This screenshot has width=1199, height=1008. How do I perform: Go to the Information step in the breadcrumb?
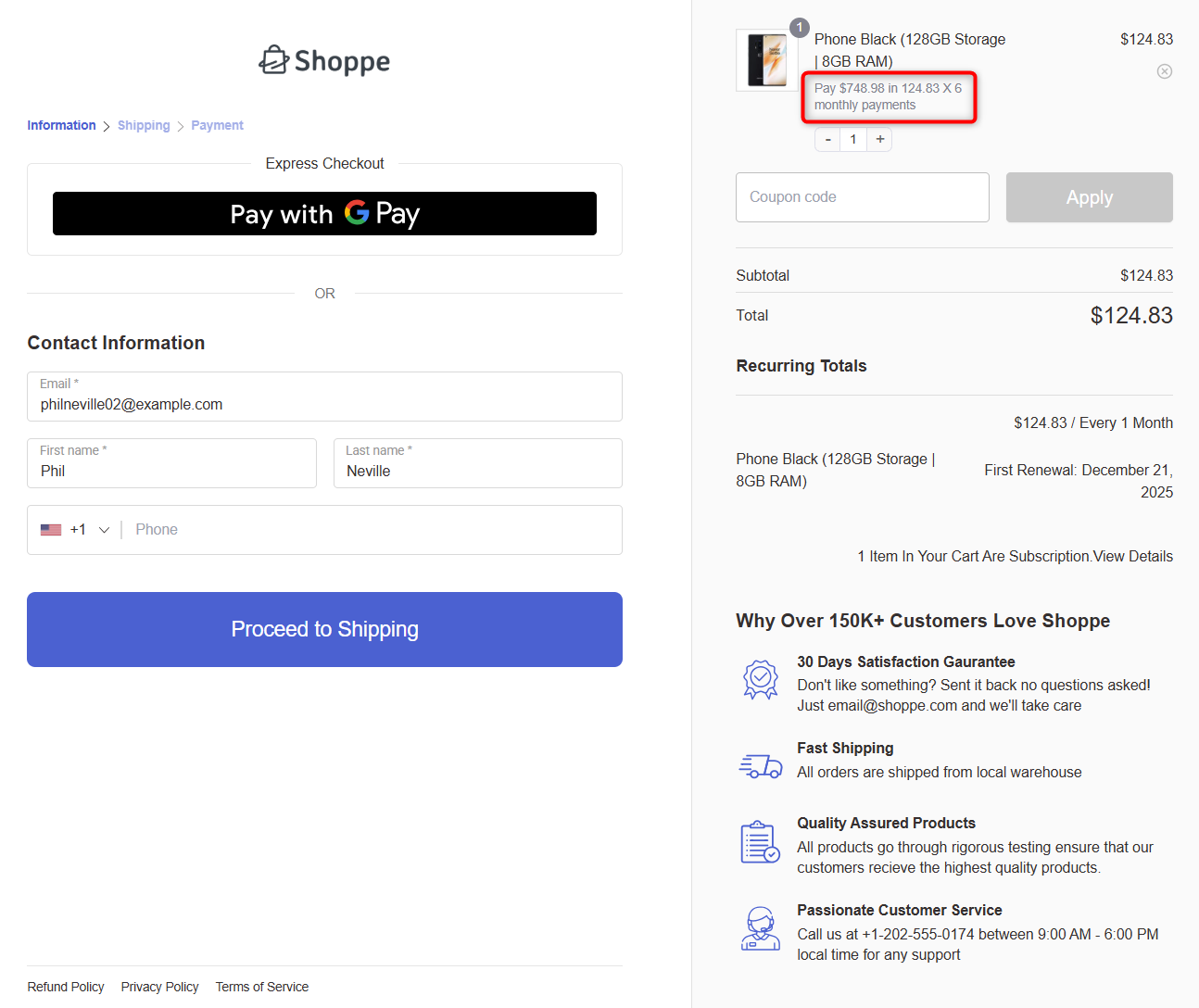[x=61, y=125]
